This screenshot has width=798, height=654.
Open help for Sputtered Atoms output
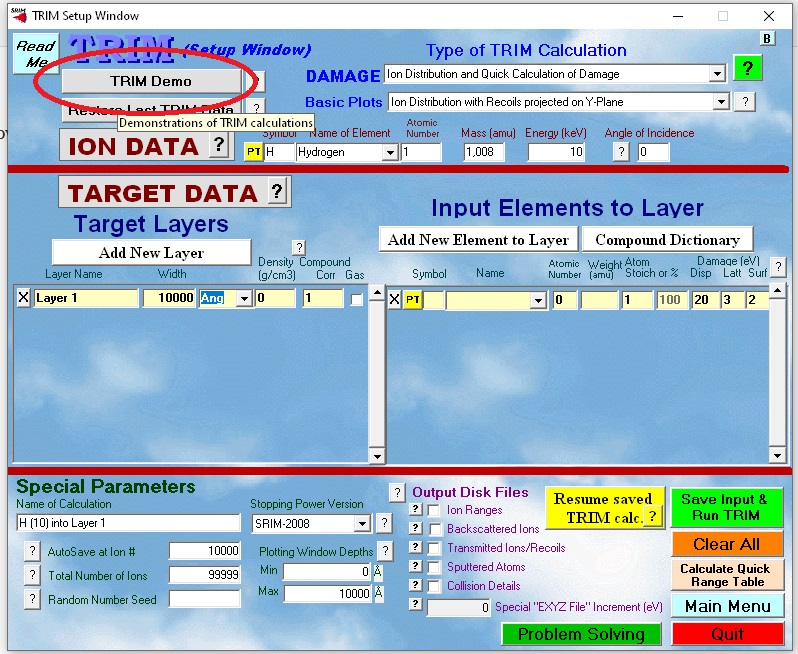[x=415, y=566]
